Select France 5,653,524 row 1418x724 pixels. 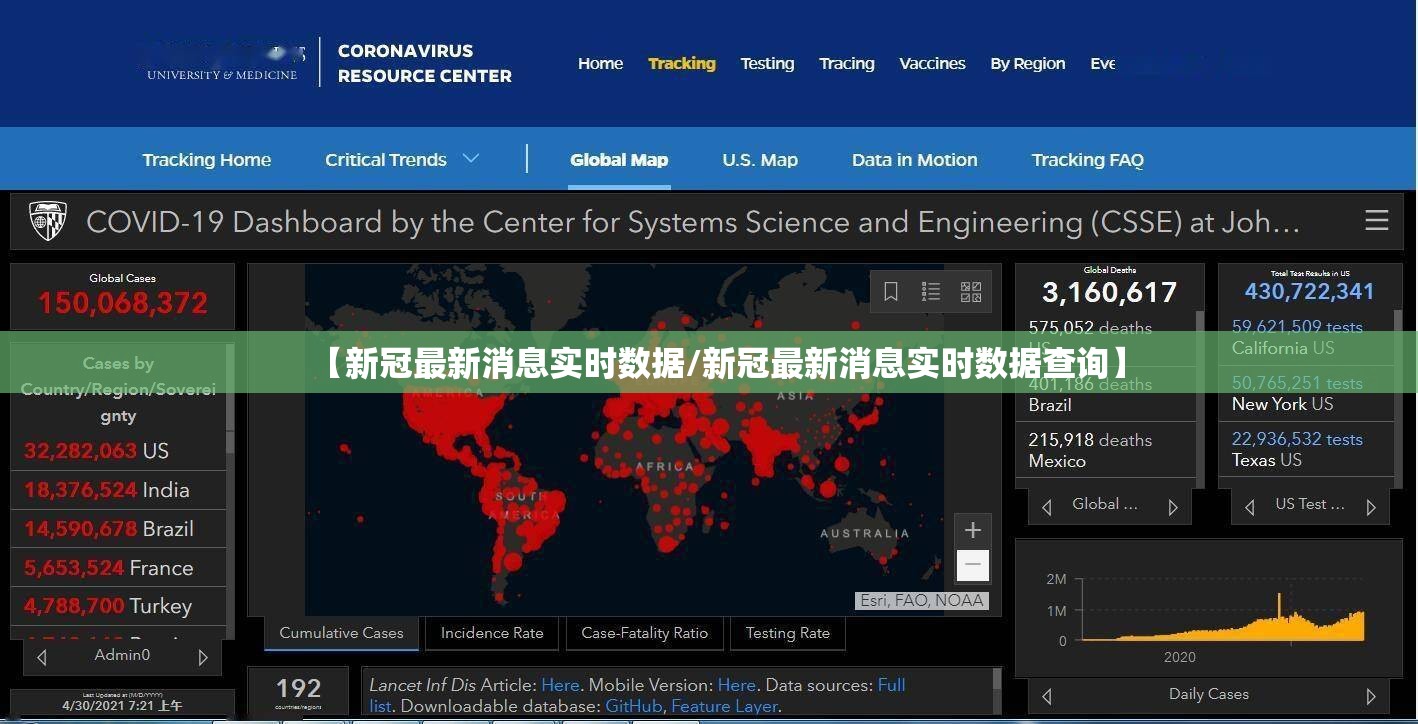(x=119, y=568)
